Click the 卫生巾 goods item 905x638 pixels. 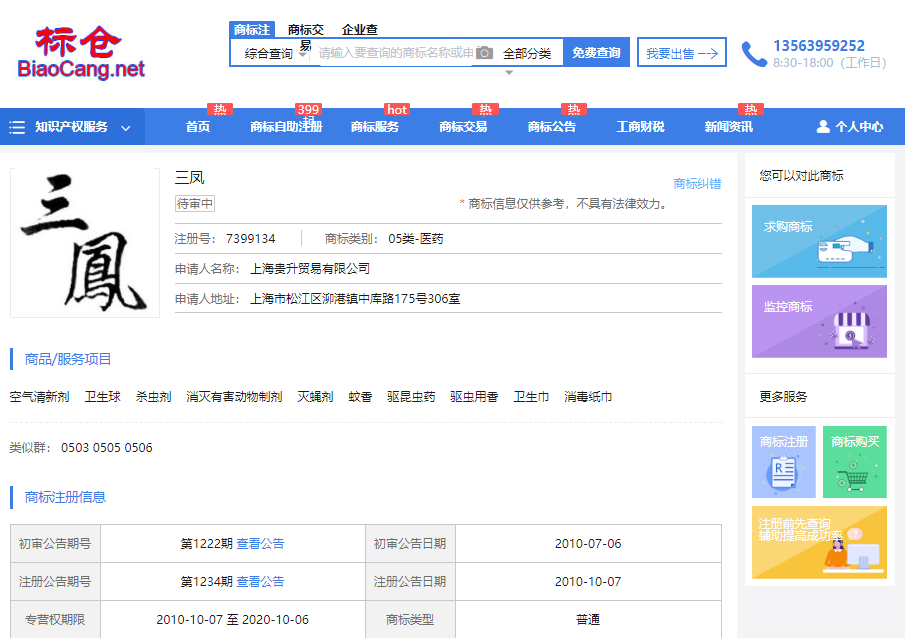pos(531,397)
